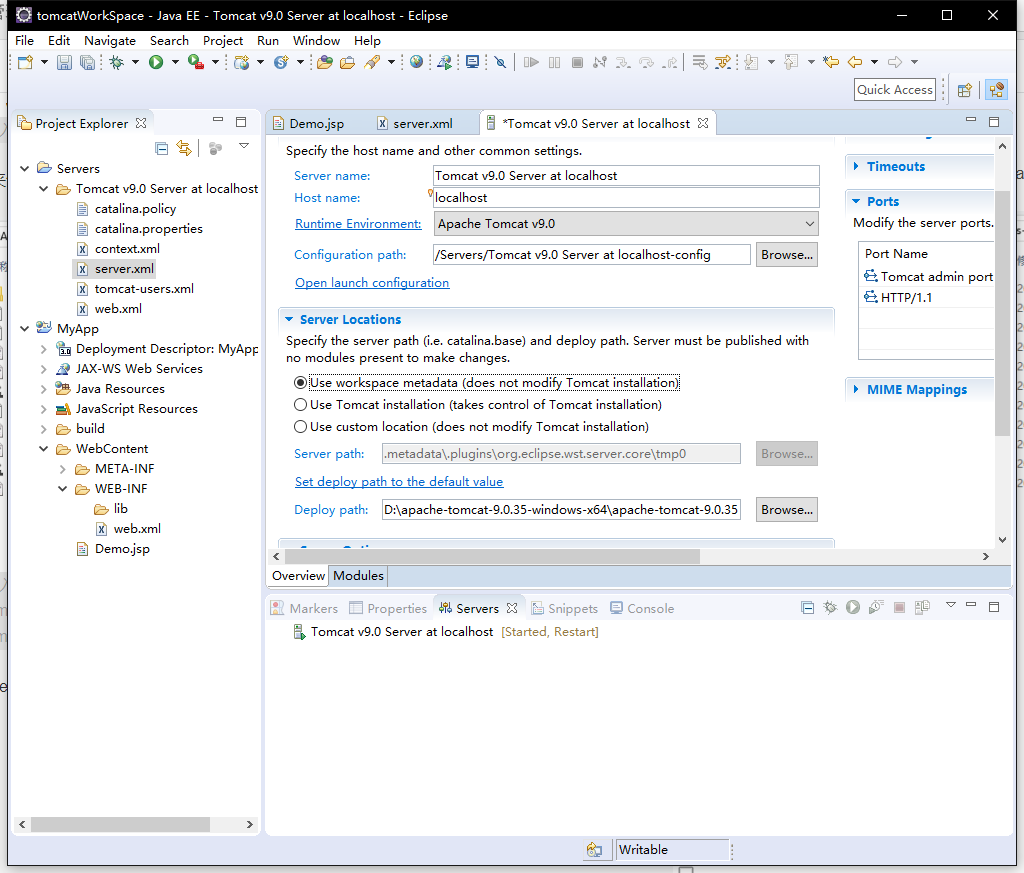The image size is (1024, 873).
Task: Click Browse next to Configuration path
Action: (x=787, y=255)
